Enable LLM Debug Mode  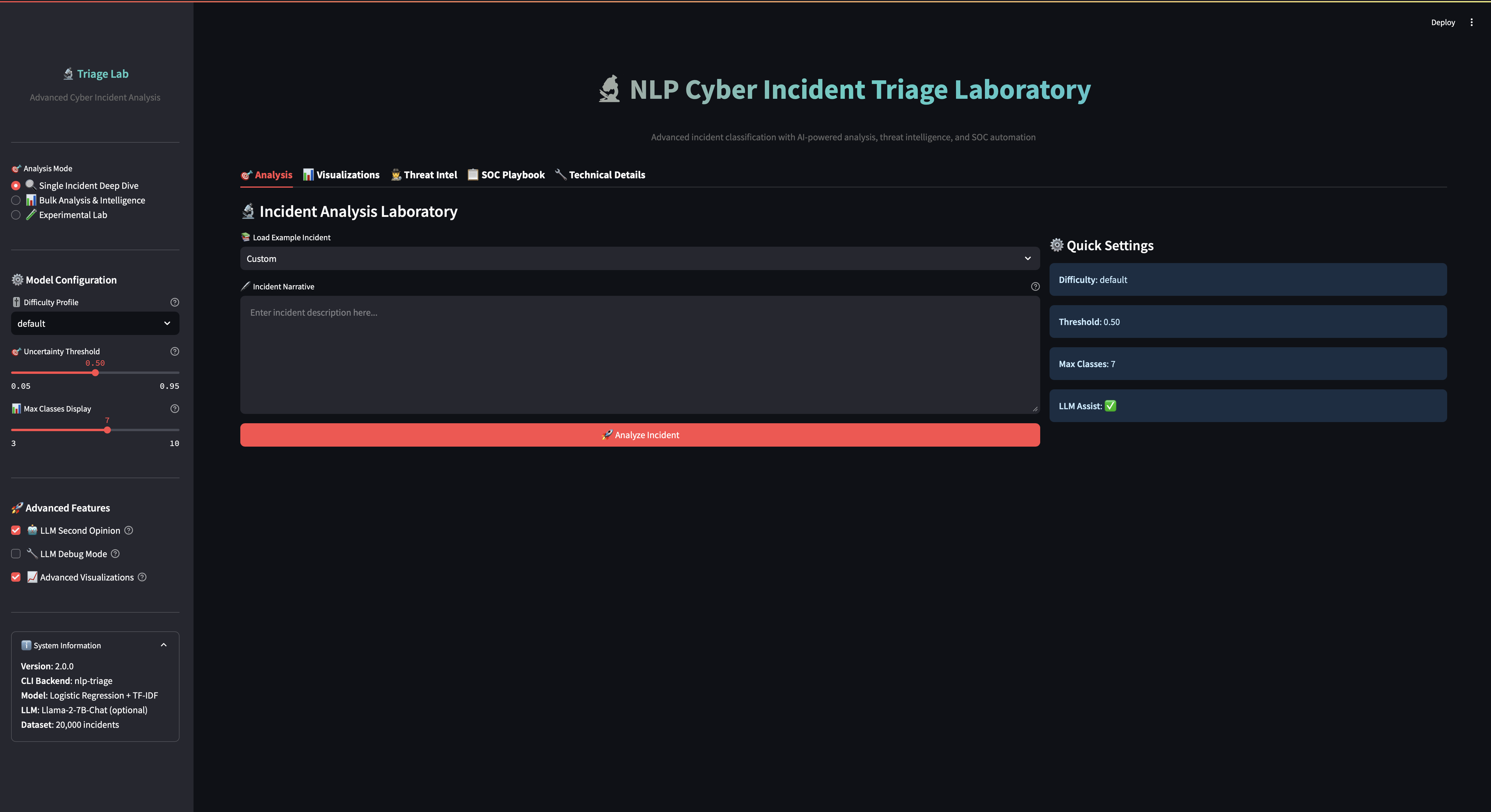click(15, 554)
